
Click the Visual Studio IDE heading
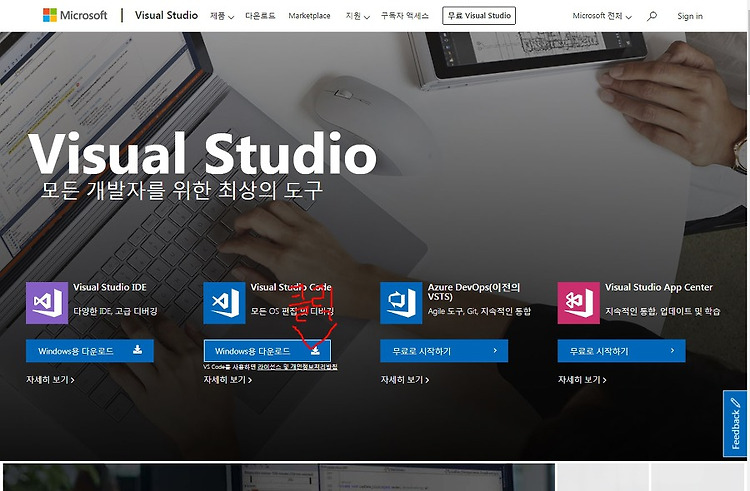click(110, 287)
